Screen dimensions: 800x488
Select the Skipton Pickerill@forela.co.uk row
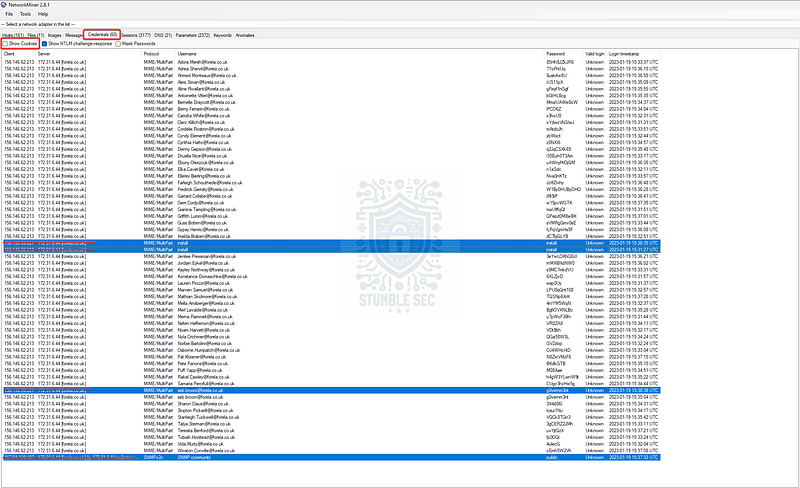[x=331, y=410]
